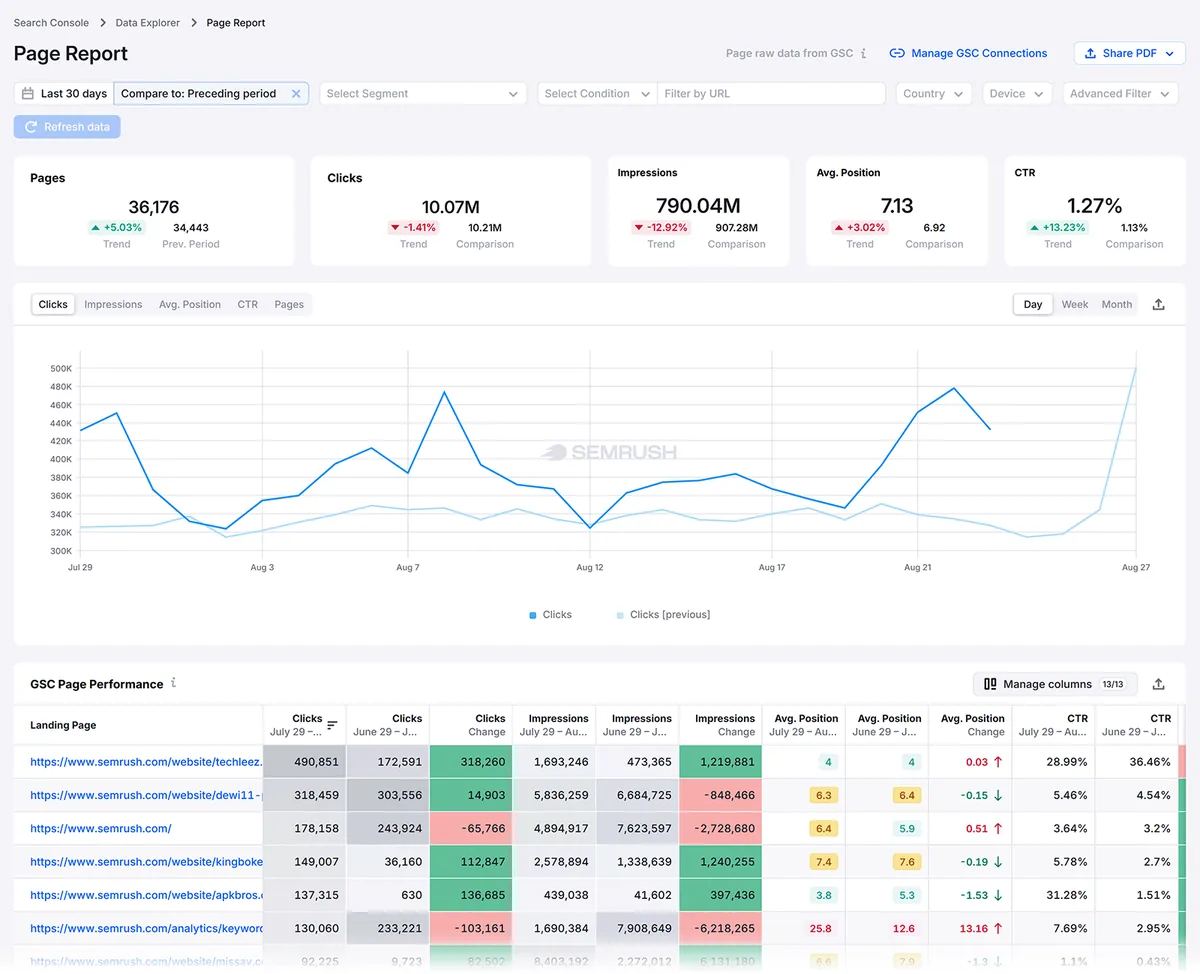Open the Country filter dropdown

pos(934,94)
